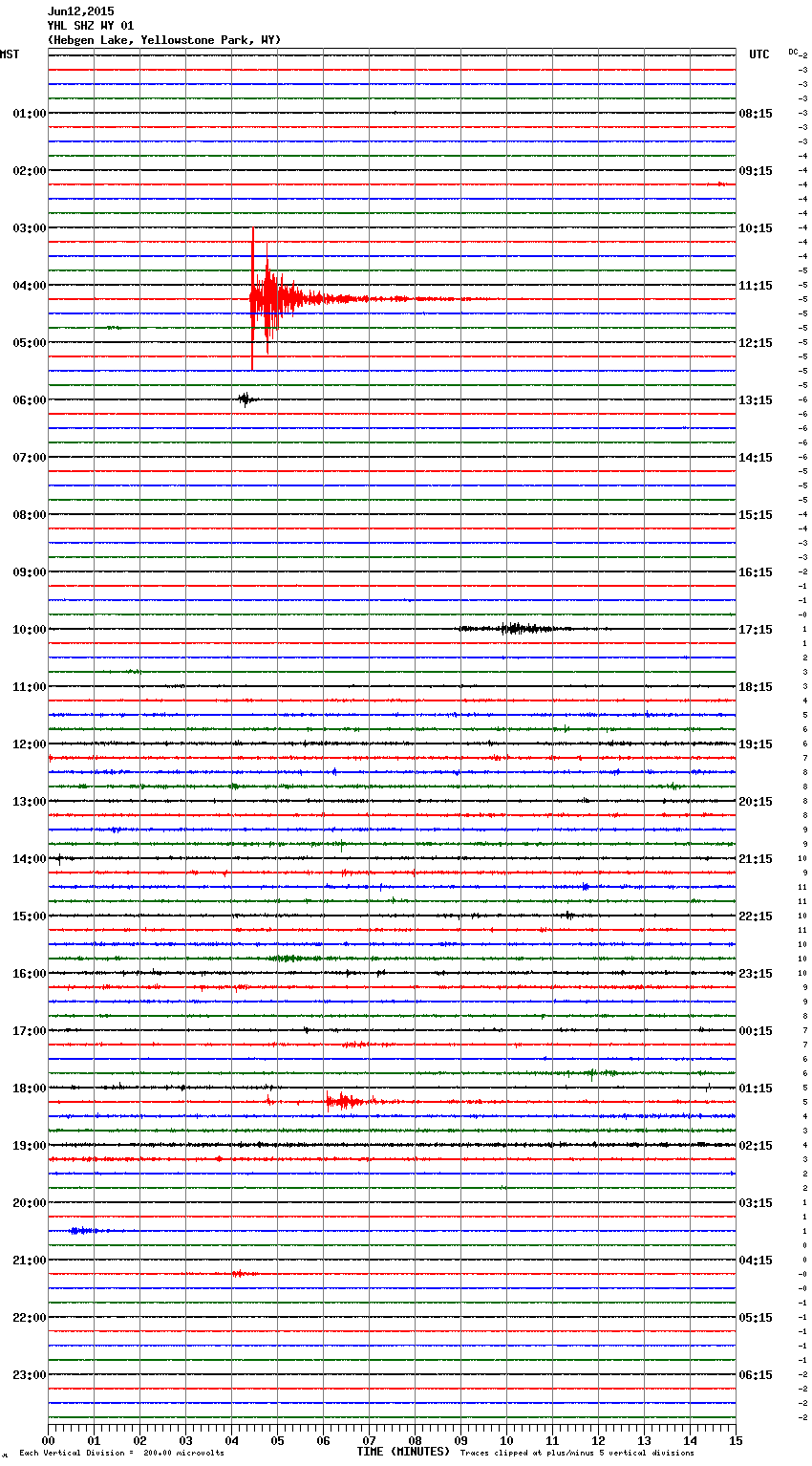Click the 08:15 UTC time label

pyautogui.click(x=756, y=114)
